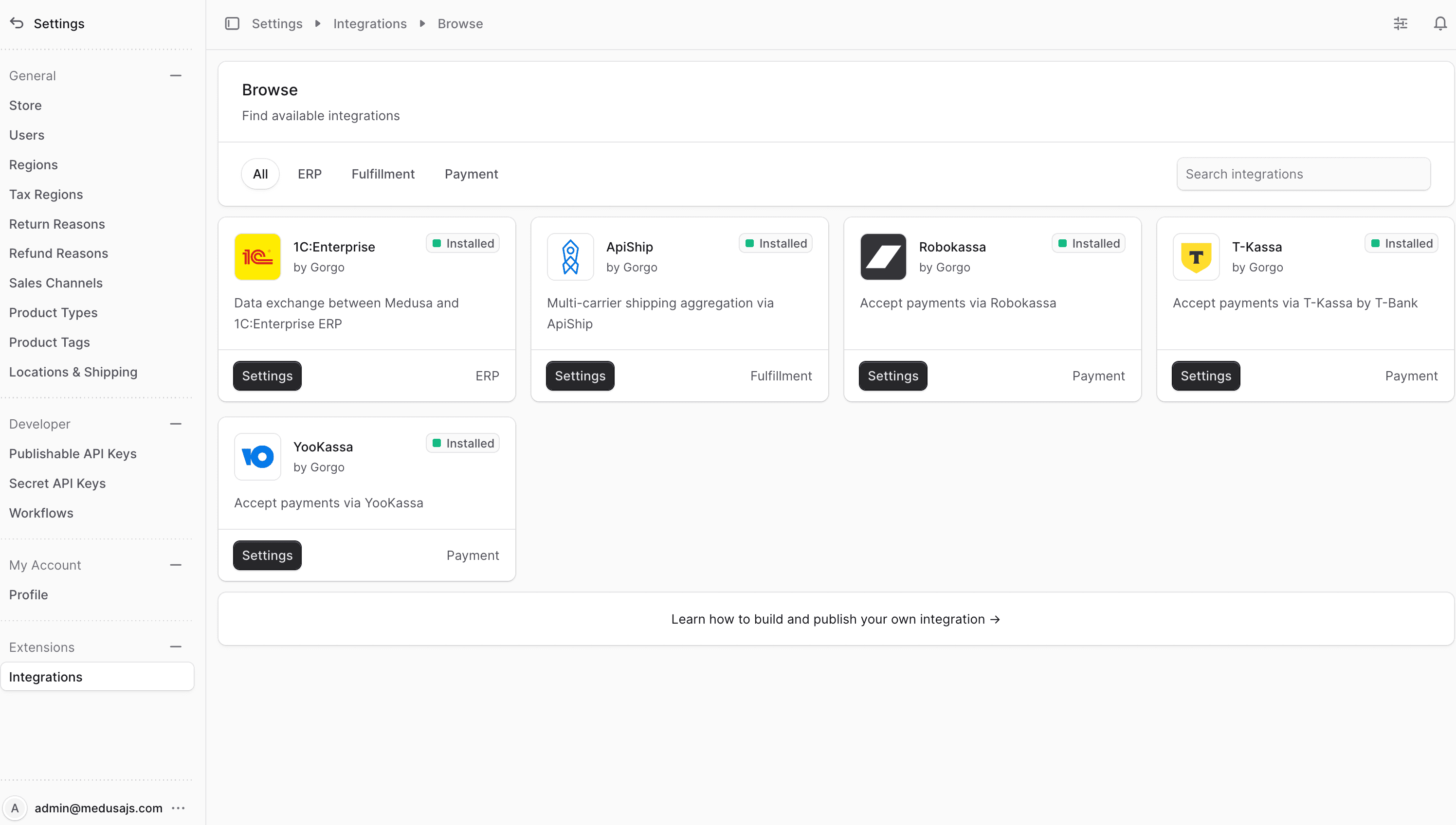Open Settings for Robokassa
This screenshot has width=1456, height=825.
(892, 376)
